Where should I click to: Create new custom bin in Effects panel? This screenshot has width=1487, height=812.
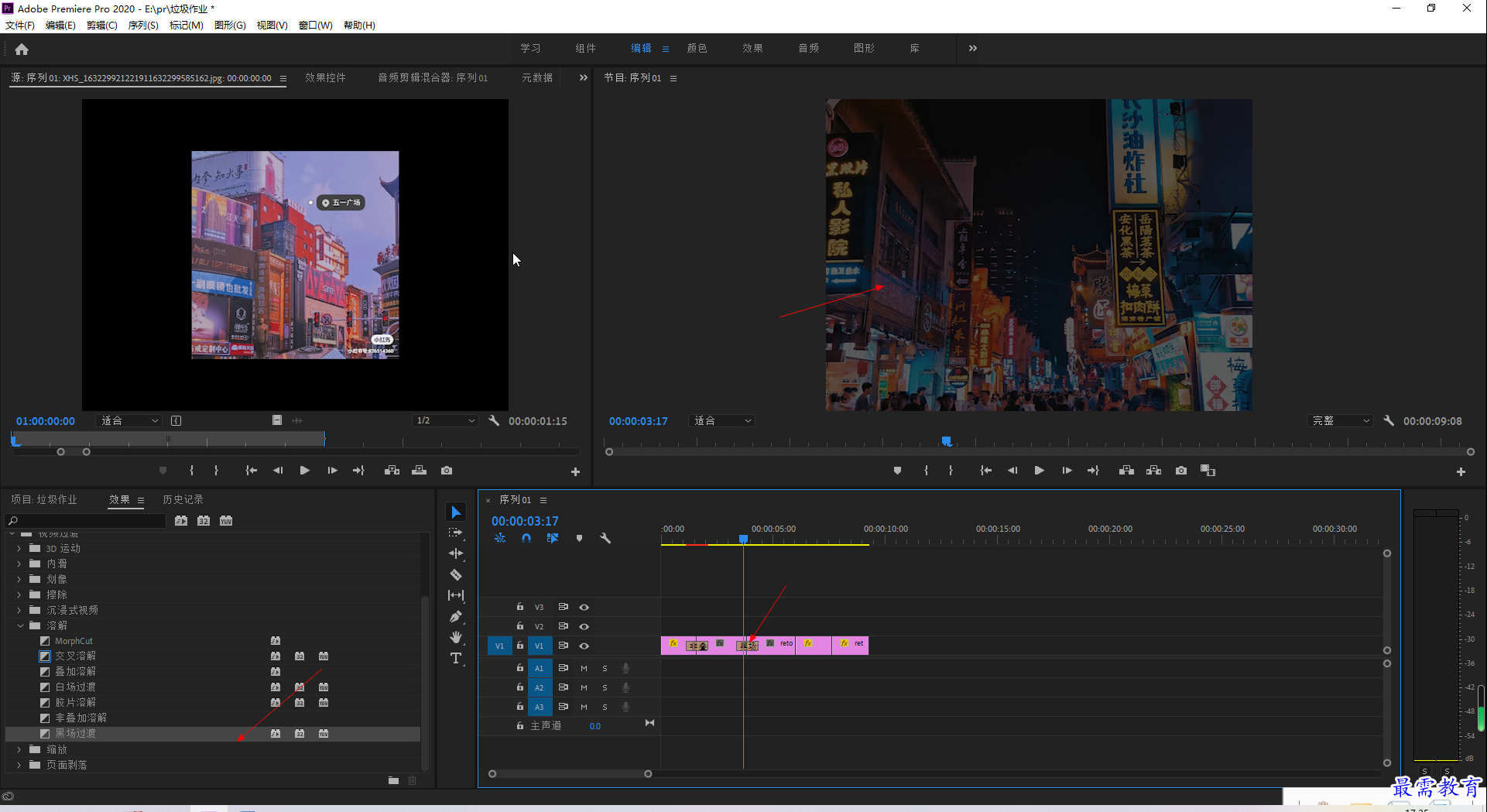pos(393,780)
